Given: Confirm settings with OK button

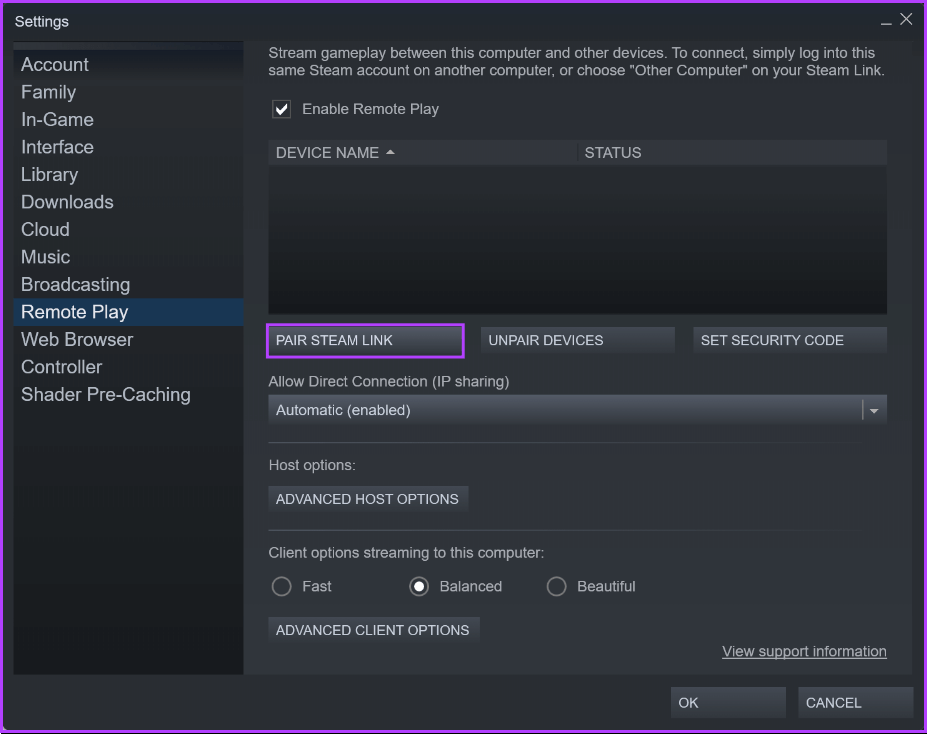Looking at the screenshot, I should (x=728, y=703).
